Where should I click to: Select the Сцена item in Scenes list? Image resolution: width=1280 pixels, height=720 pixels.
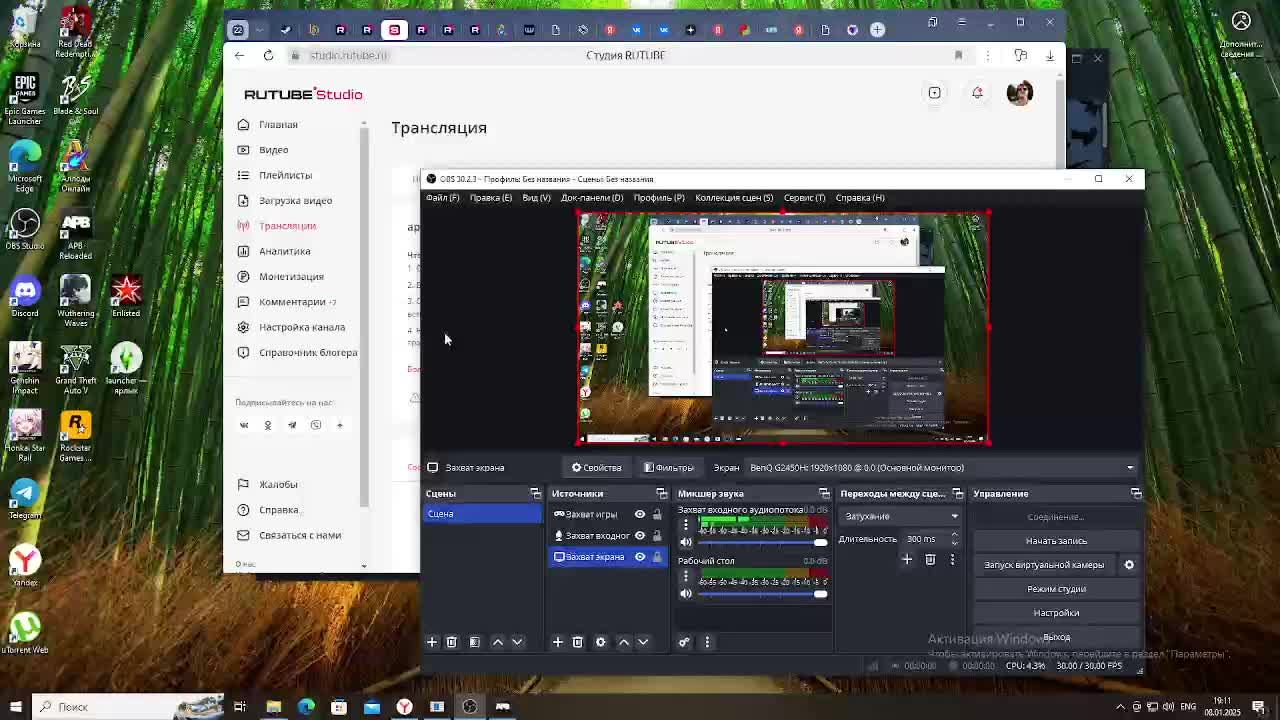point(483,514)
